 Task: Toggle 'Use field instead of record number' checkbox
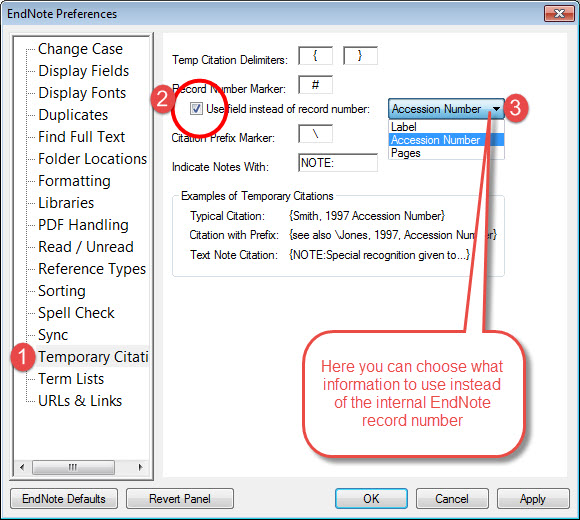(196, 109)
